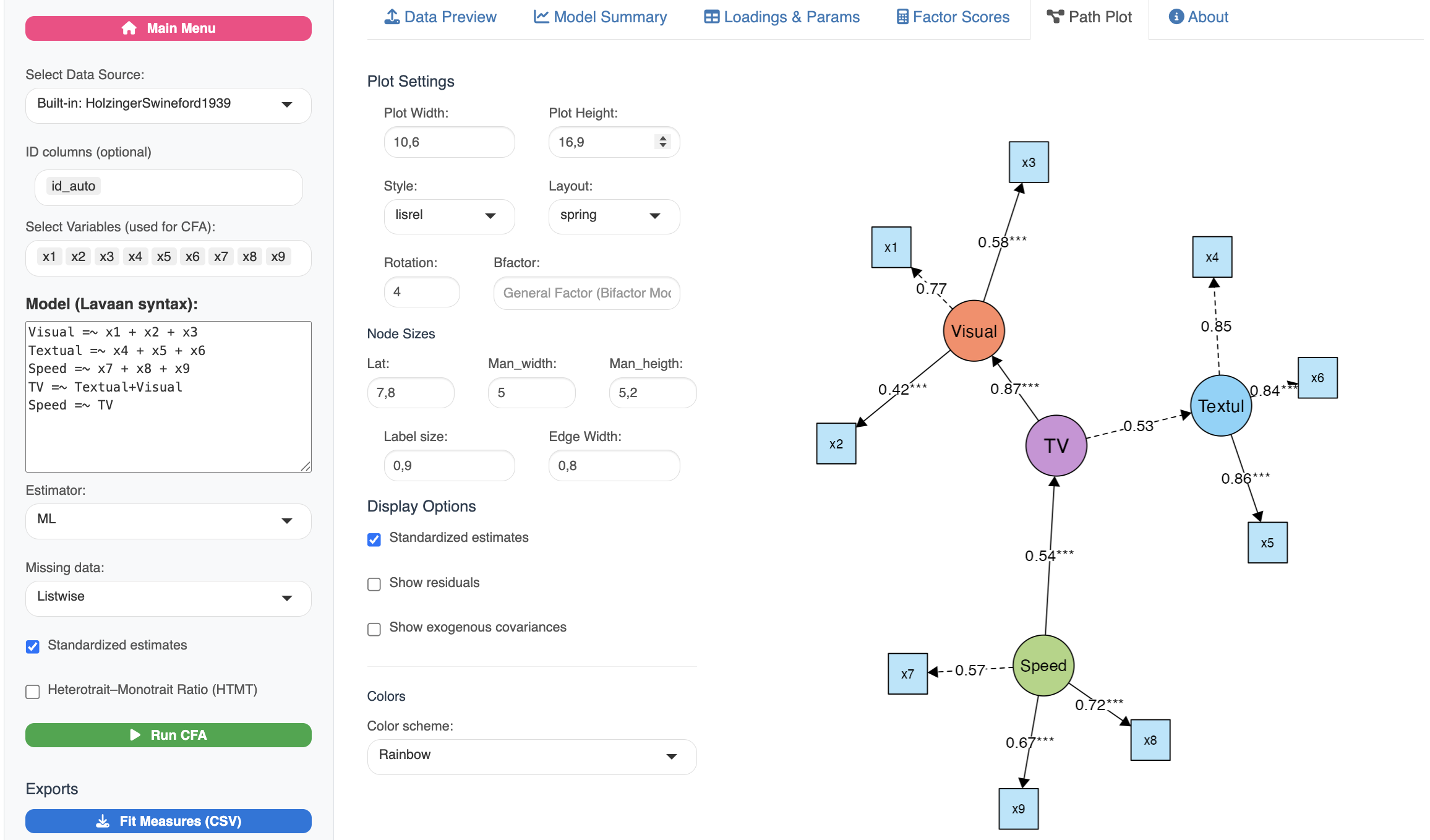
Task: Download Fit Measures (CSV) export
Action: point(168,821)
